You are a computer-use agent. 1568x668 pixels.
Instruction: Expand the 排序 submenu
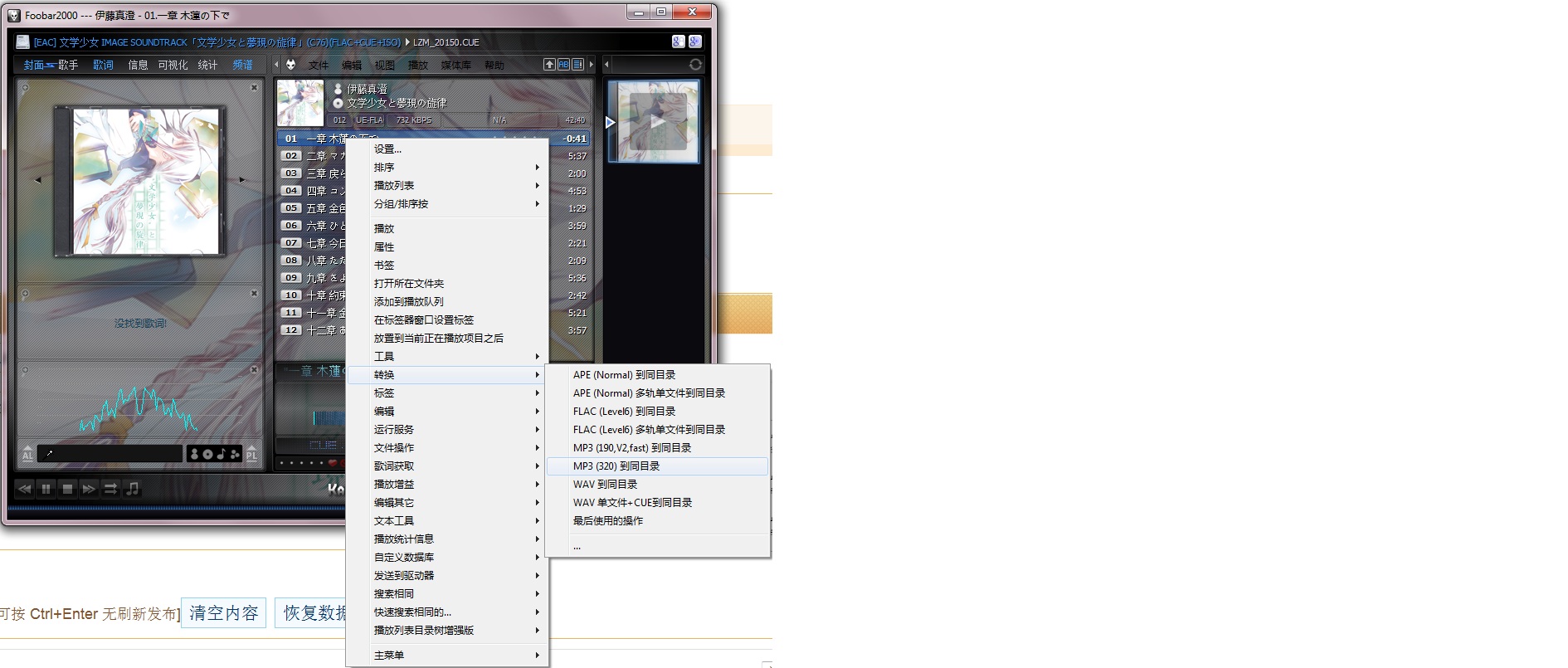pos(448,168)
